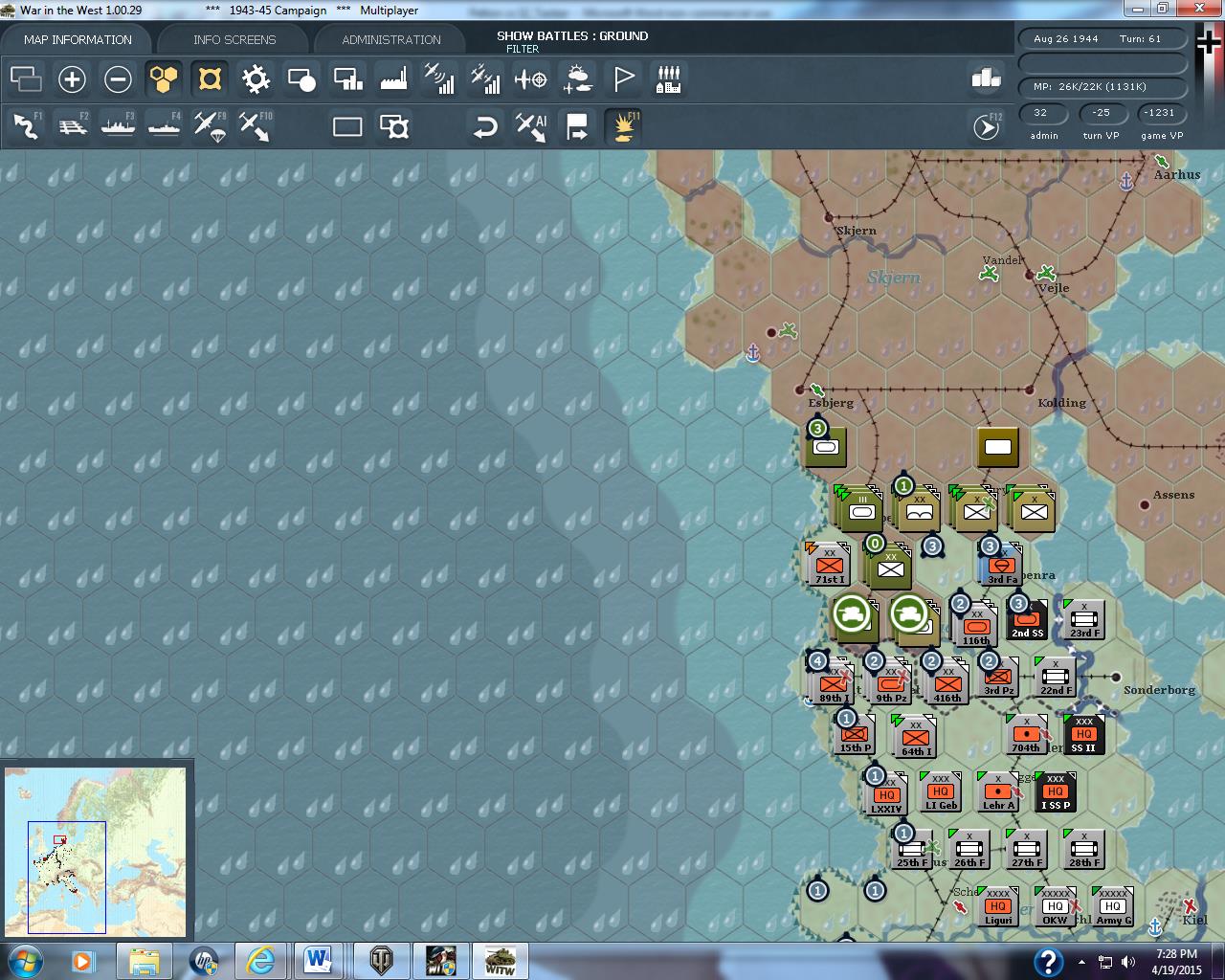
Task: Click the MP: 26K/22K manpower display
Action: (x=1102, y=86)
